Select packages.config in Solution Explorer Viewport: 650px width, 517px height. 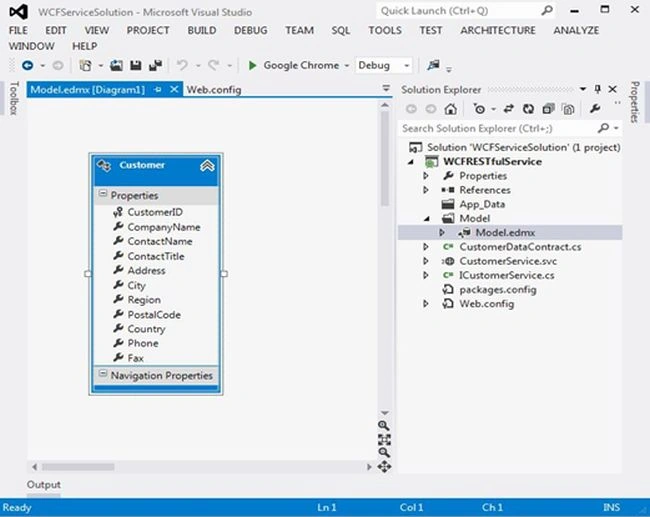(x=497, y=289)
